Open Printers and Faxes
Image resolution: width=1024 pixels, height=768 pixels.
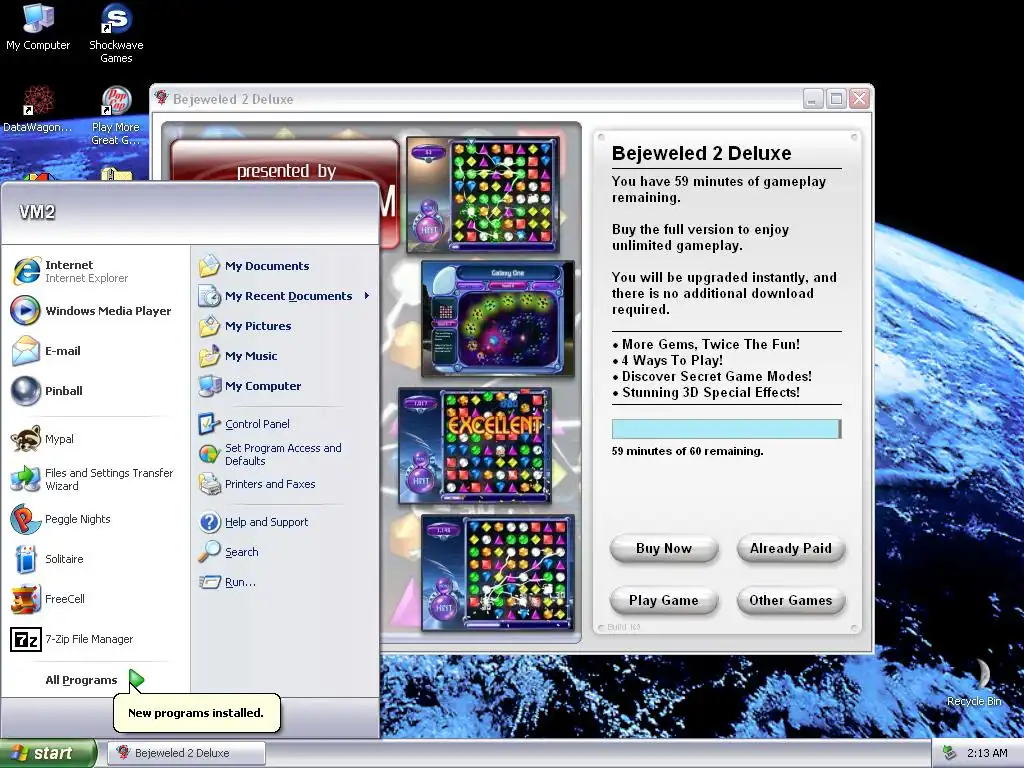[x=257, y=484]
